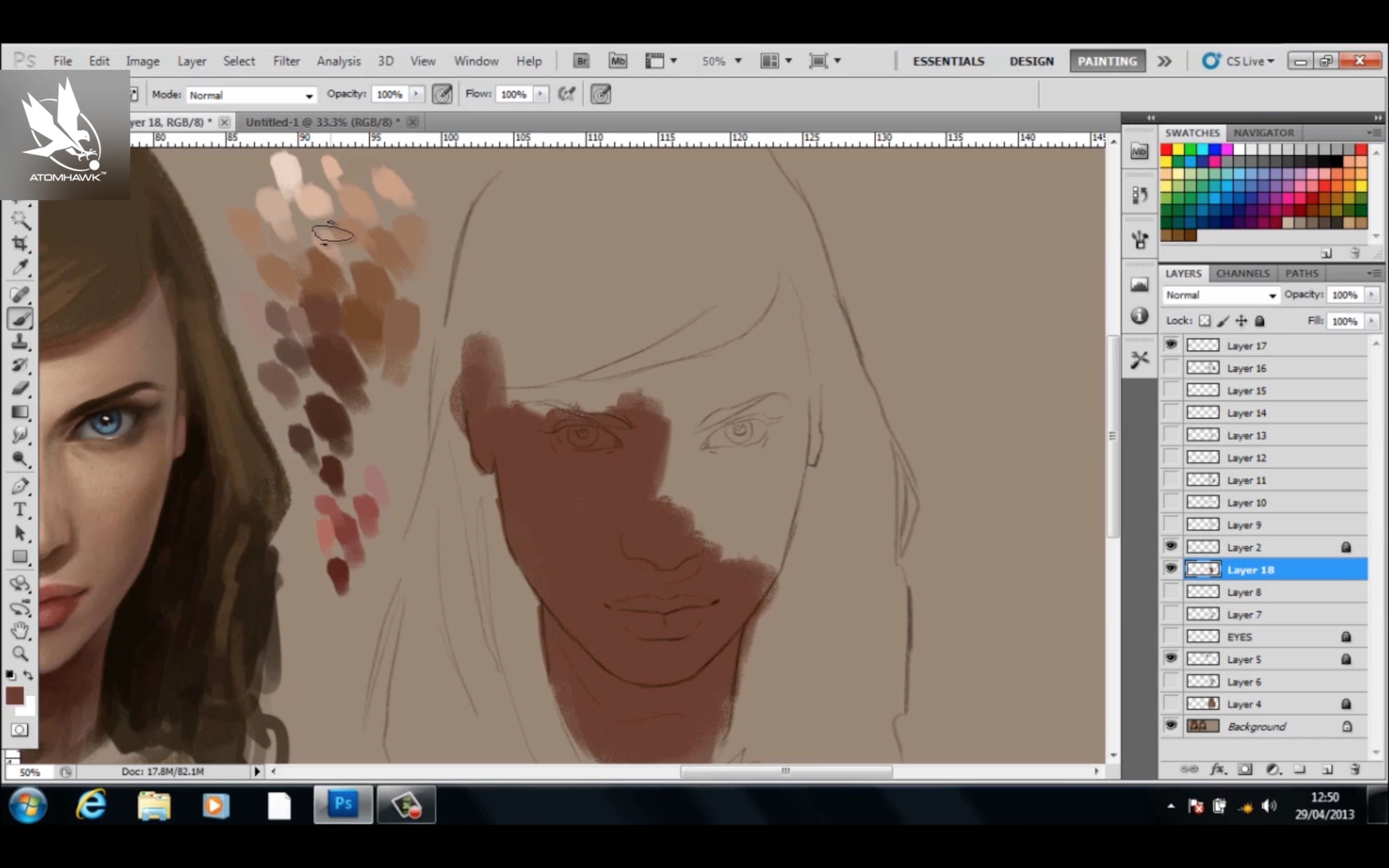This screenshot has width=1389, height=868.
Task: Enable airbrush mode next to Flow
Action: [x=566, y=94]
